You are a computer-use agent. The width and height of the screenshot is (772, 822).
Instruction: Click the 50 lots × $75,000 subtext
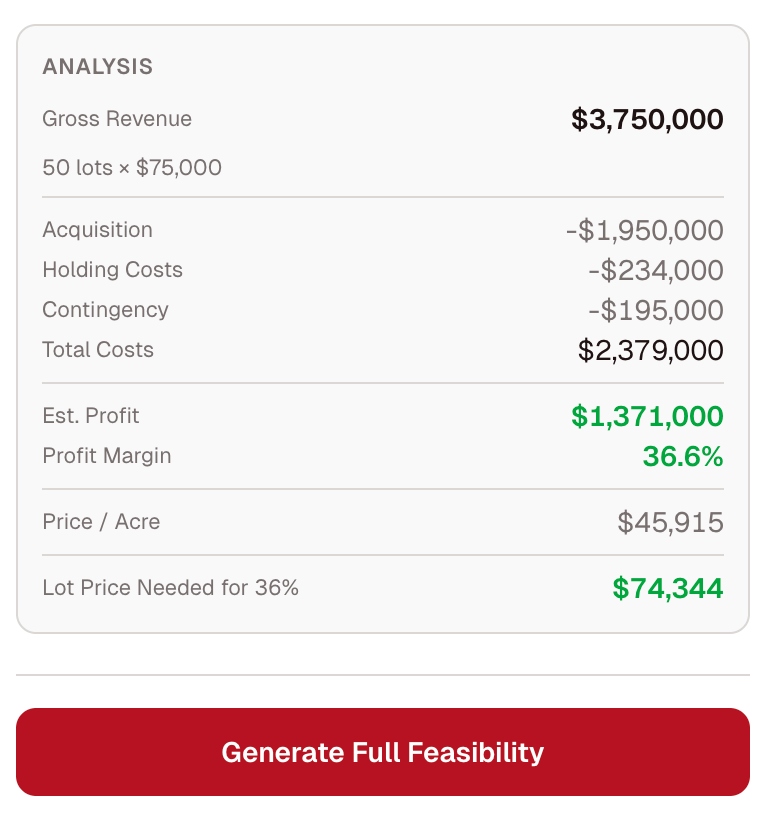click(x=132, y=167)
